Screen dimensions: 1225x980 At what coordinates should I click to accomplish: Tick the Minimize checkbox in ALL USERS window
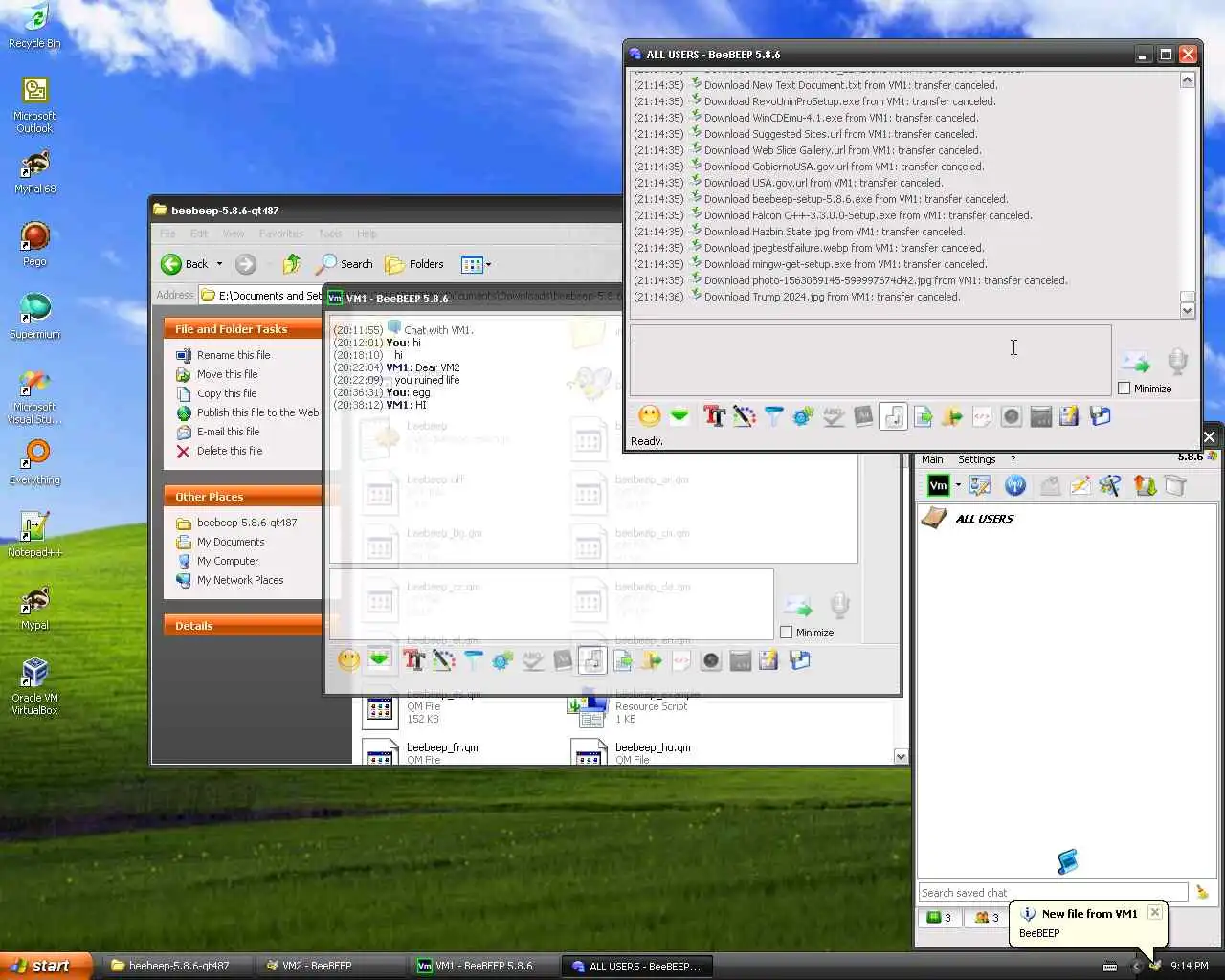coord(1125,389)
